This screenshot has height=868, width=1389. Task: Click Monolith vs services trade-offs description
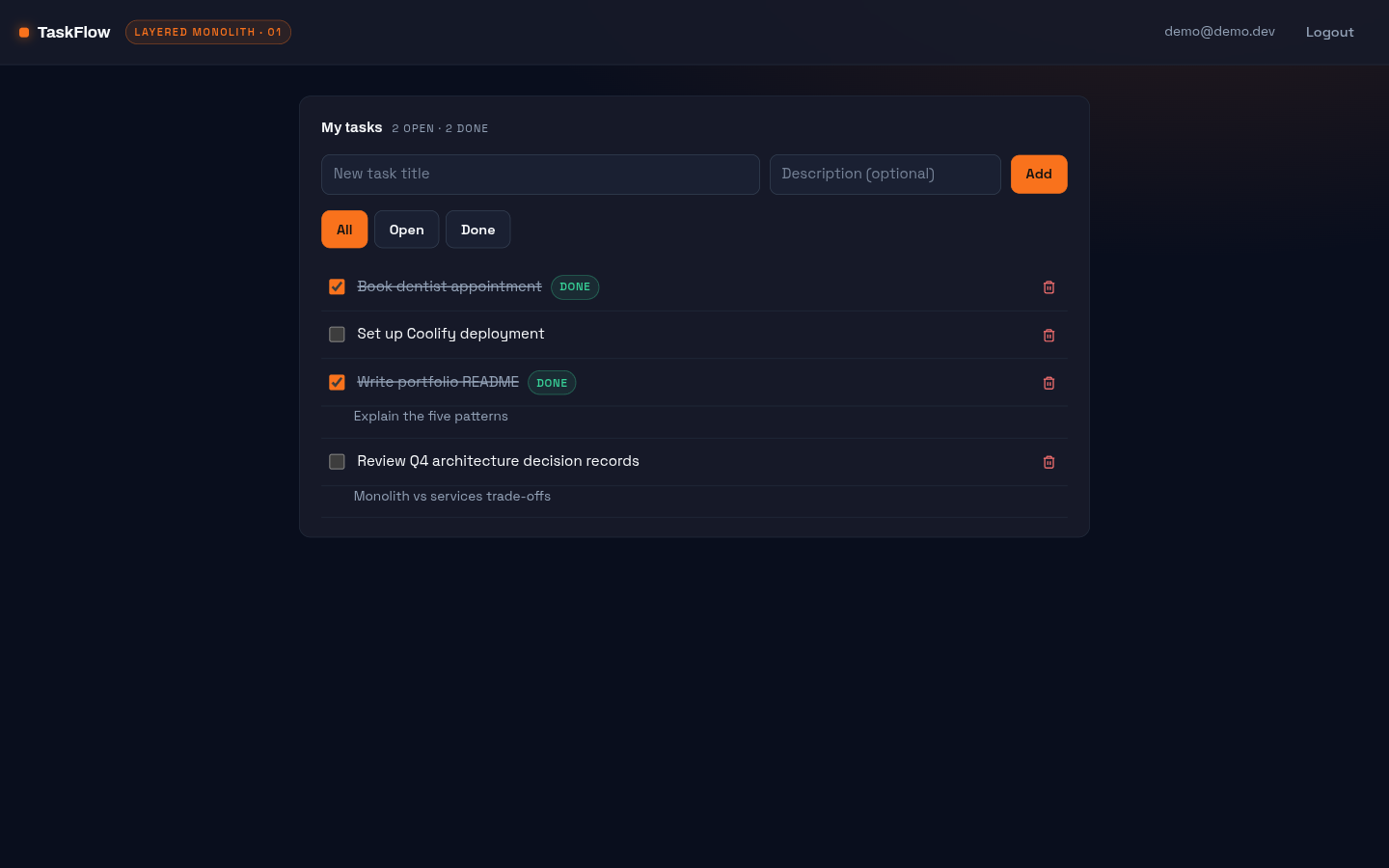coord(452,496)
